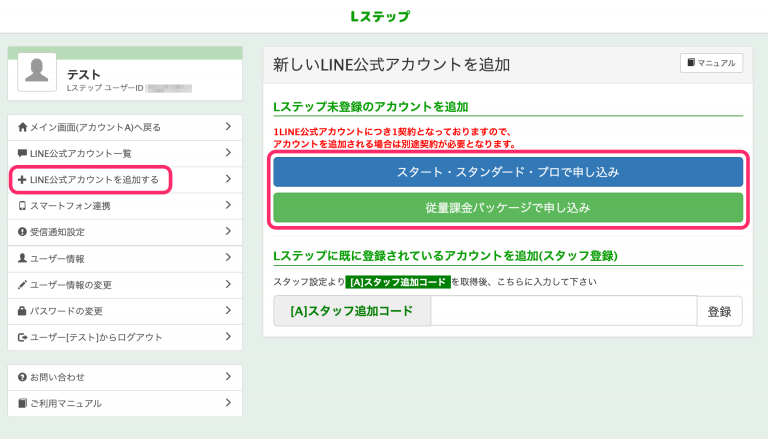This screenshot has width=768, height=439.
Task: Open ご利用マニュアル menu item
Action: 125,403
